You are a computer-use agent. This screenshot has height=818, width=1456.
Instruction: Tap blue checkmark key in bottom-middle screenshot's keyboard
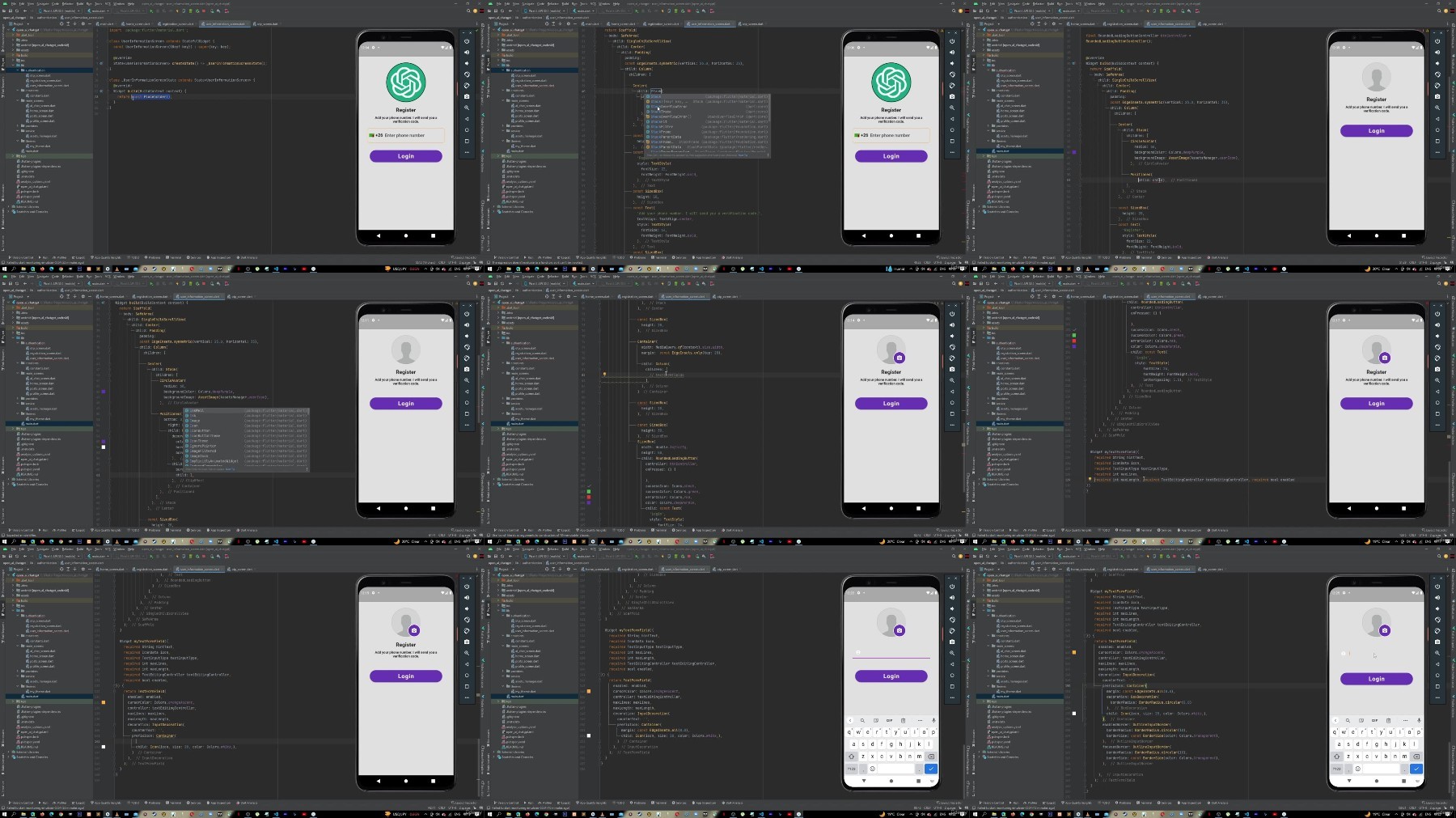coord(931,769)
